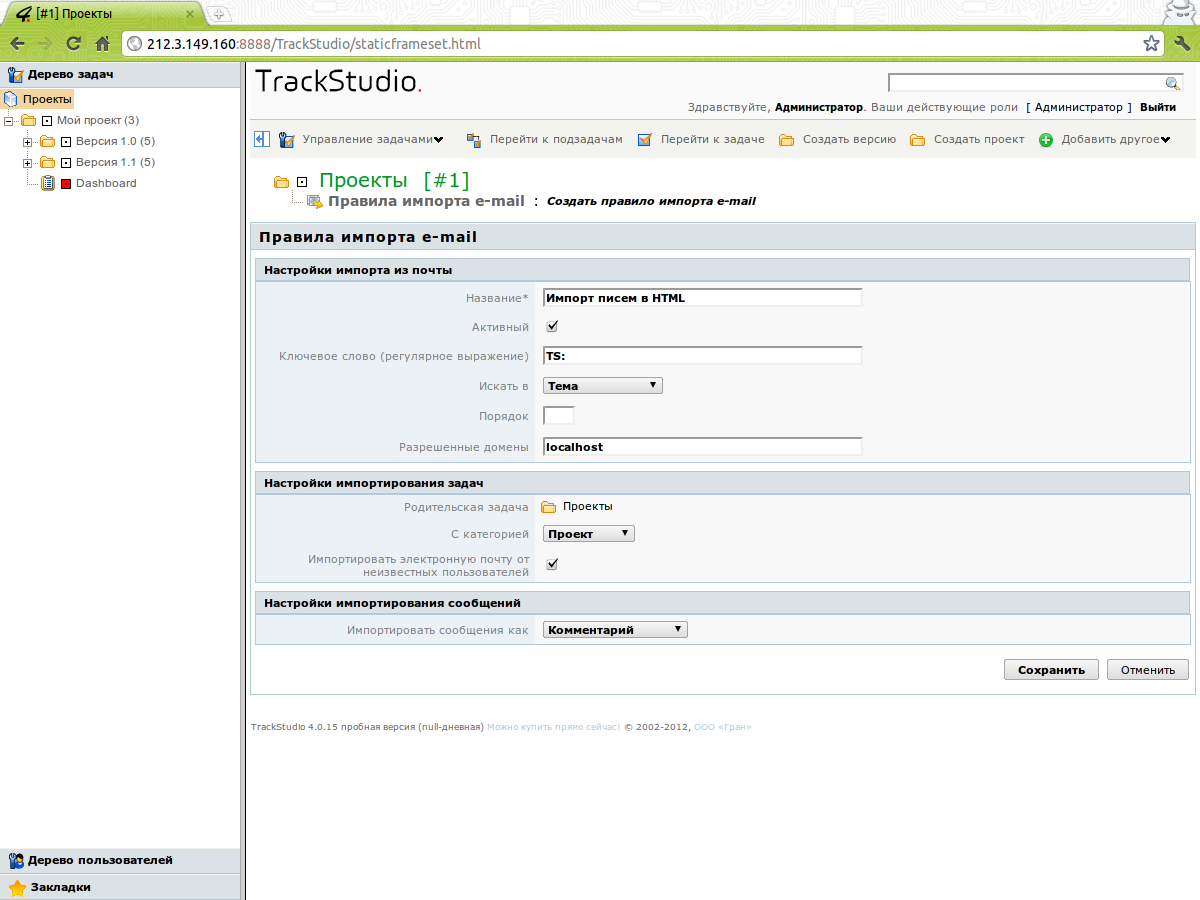The width and height of the screenshot is (1200, 900).
Task: Click the Создать проект folder icon
Action: tap(918, 140)
